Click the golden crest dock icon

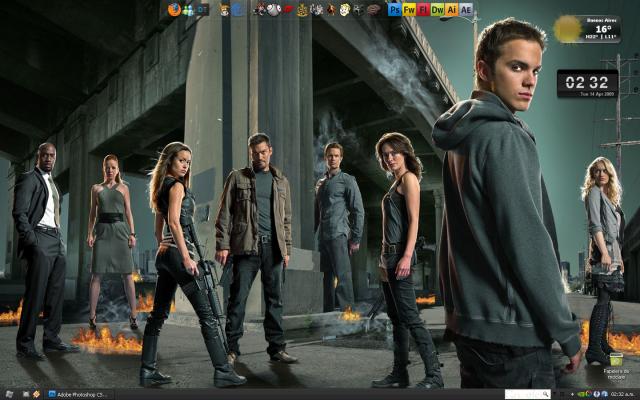point(302,10)
